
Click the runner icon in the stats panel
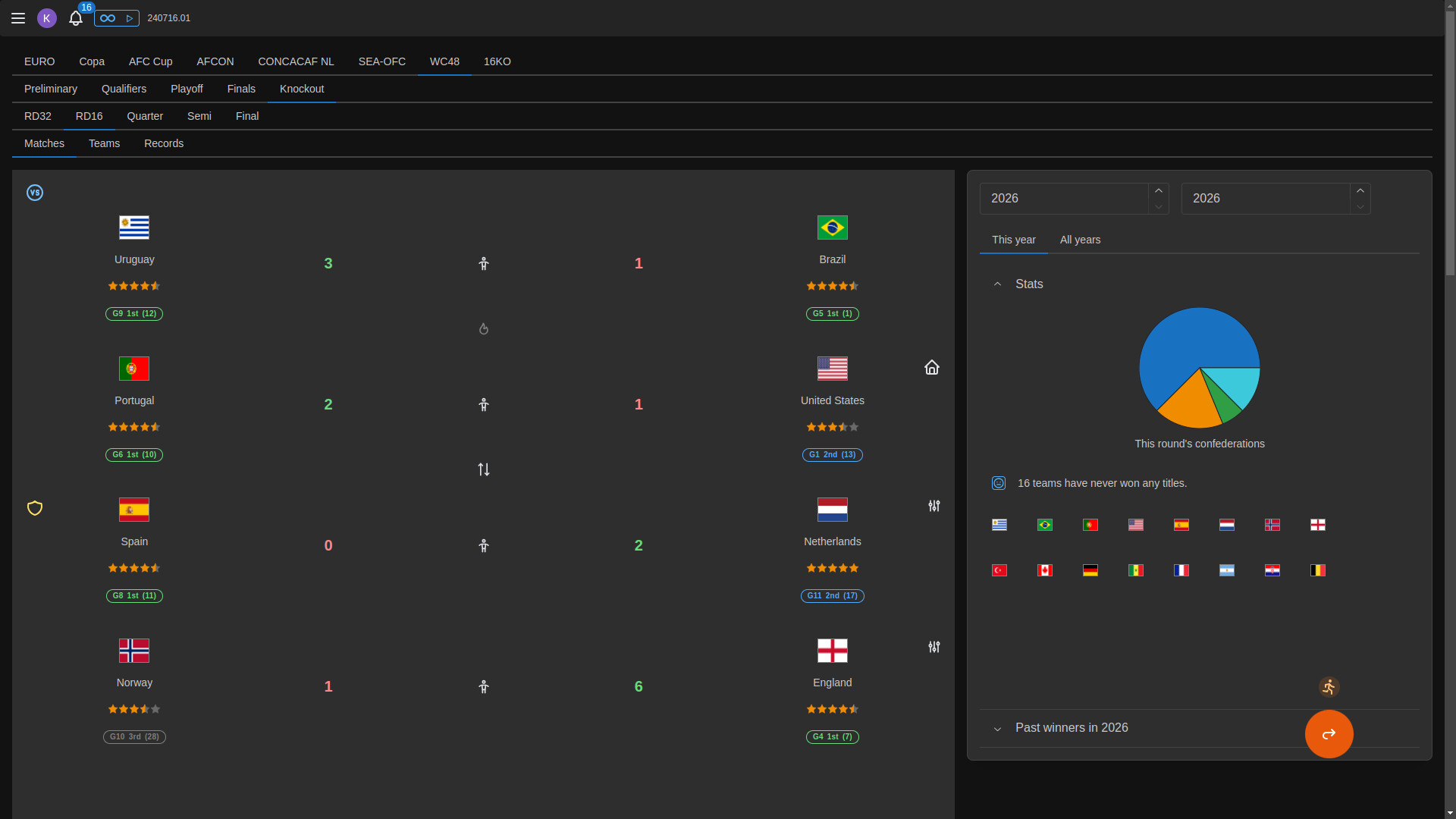click(x=1329, y=687)
